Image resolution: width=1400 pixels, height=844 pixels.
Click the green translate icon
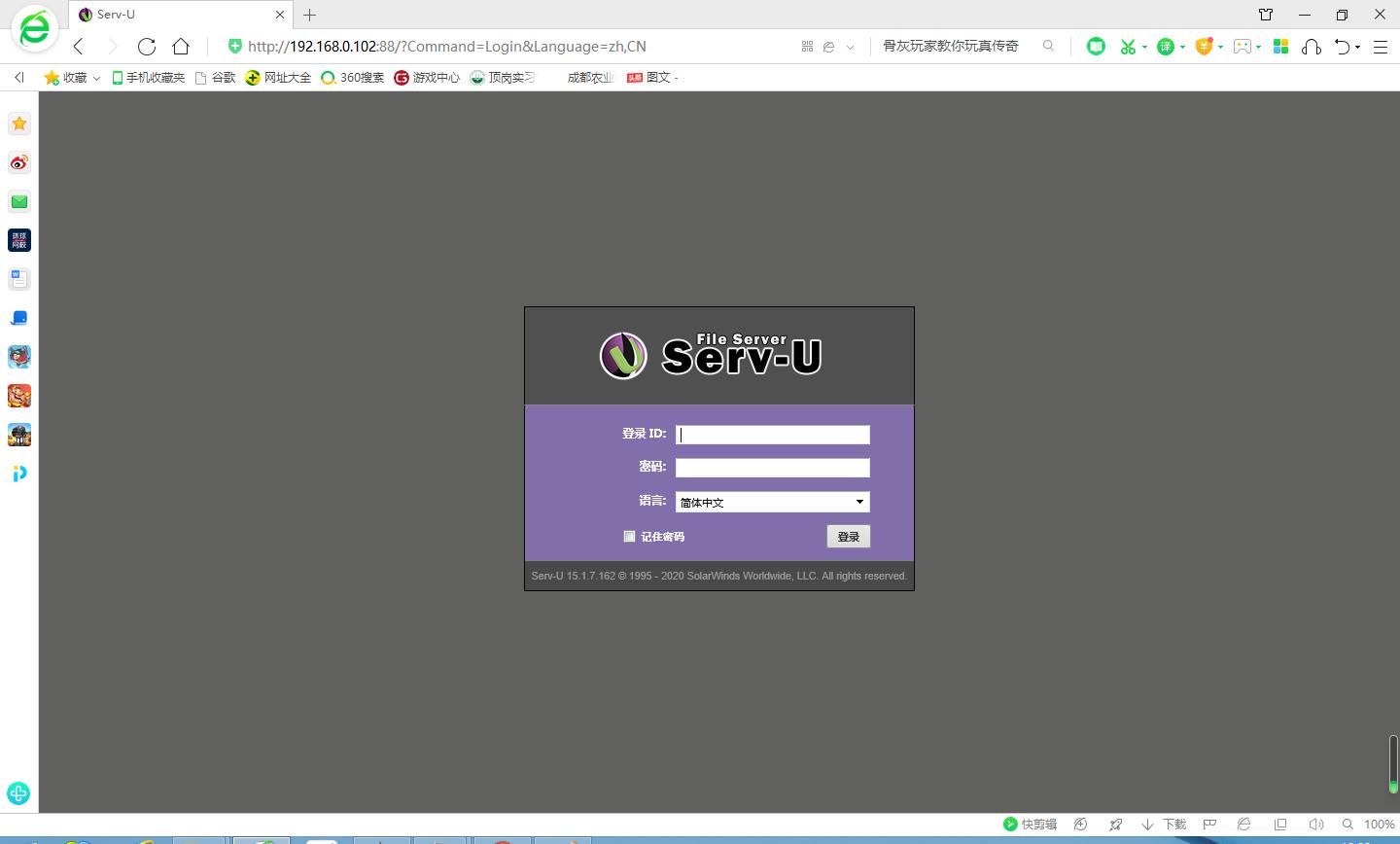click(1165, 46)
